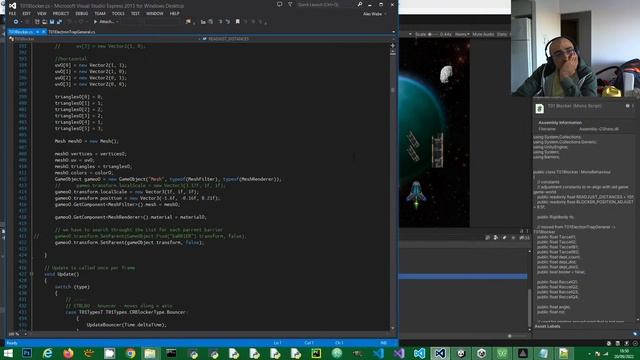Click the Asset Labels header in Inspector

coord(548,326)
